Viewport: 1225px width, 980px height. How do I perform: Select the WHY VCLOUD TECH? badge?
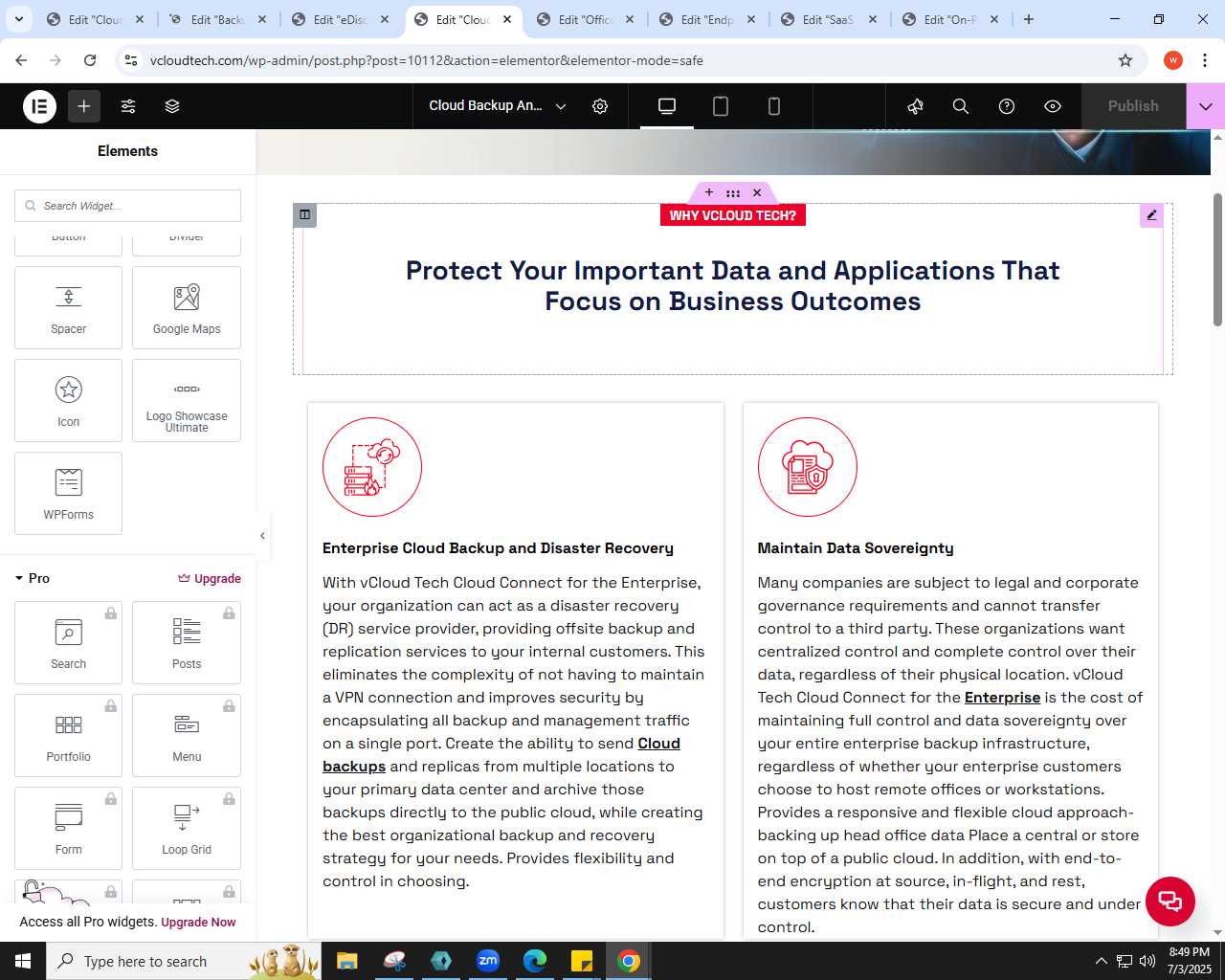coord(733,215)
